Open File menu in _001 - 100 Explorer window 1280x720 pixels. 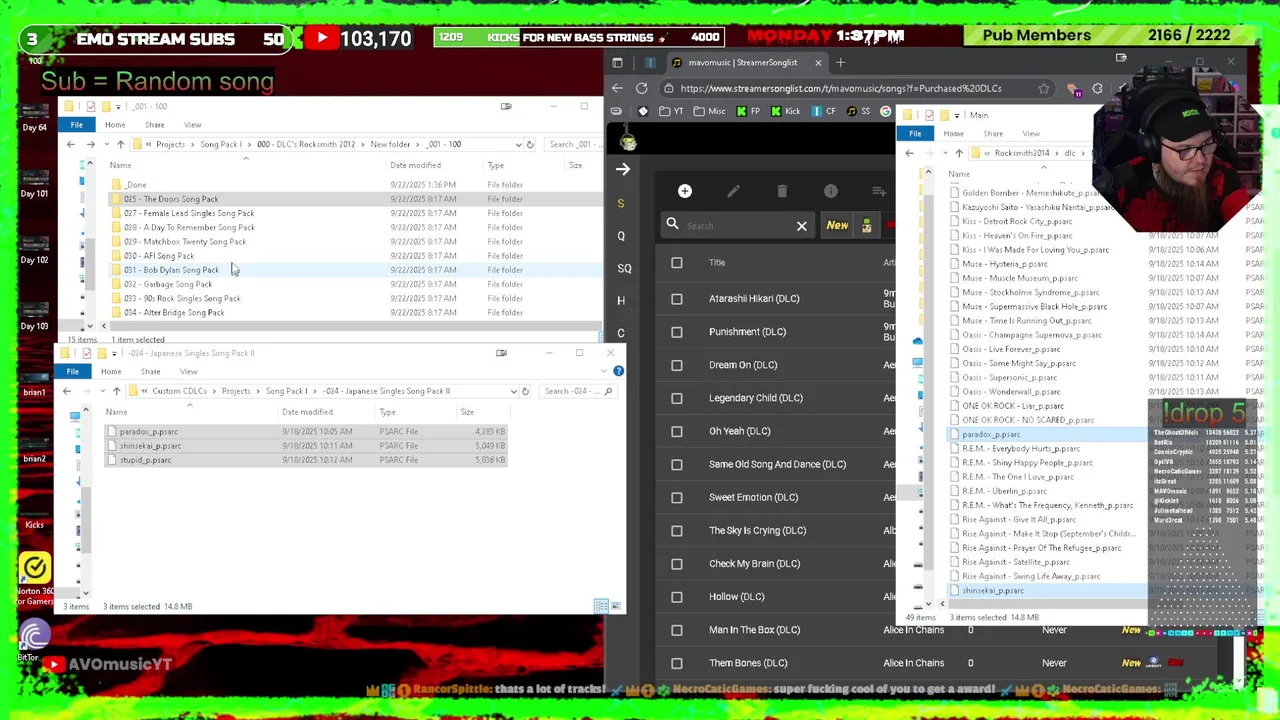click(77, 125)
